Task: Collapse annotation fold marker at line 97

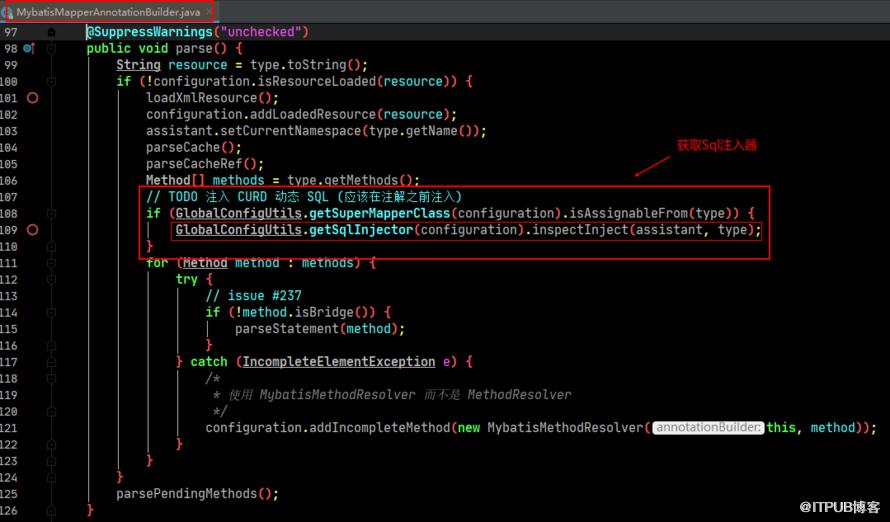Action: (x=52, y=32)
